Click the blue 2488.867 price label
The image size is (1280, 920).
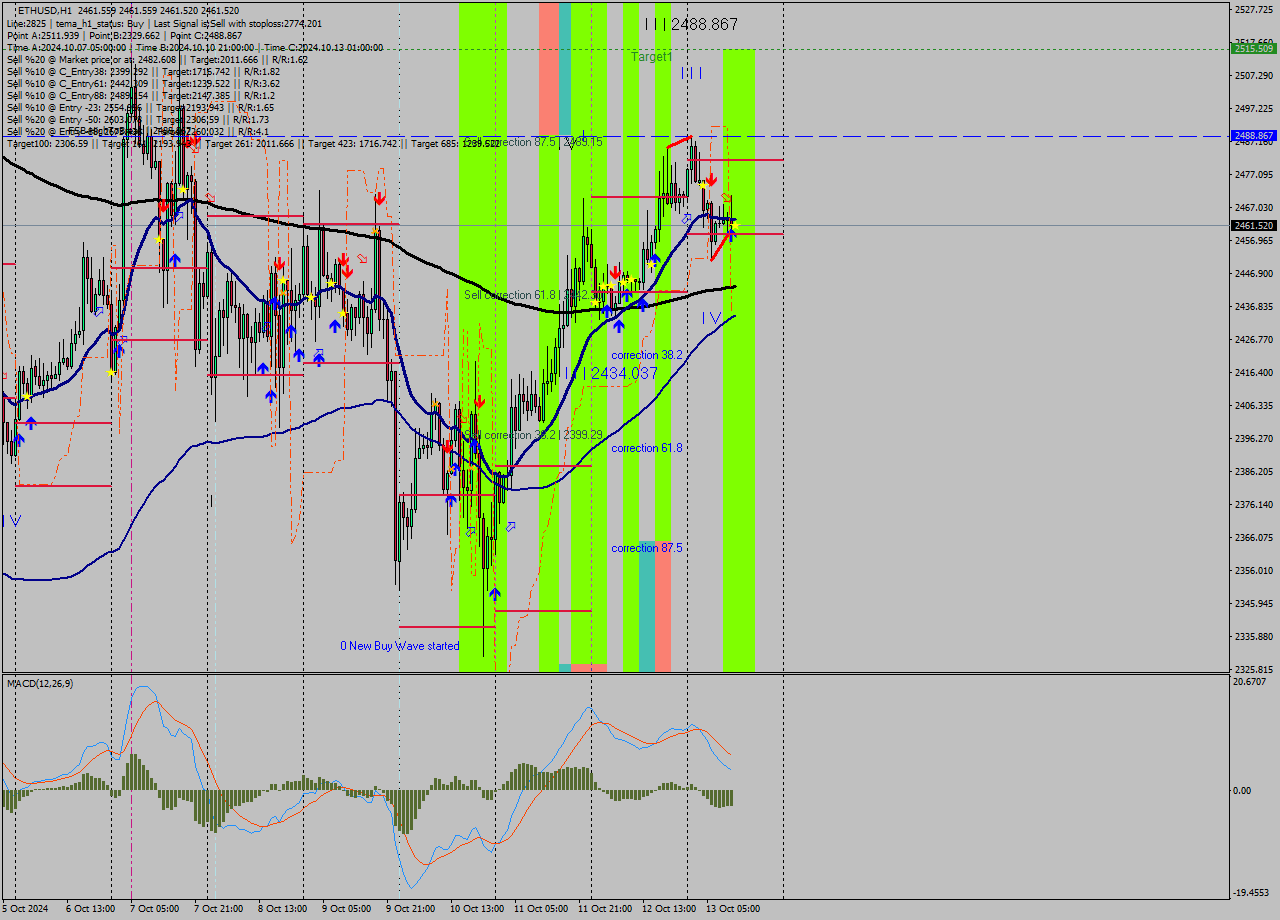(x=1253, y=135)
